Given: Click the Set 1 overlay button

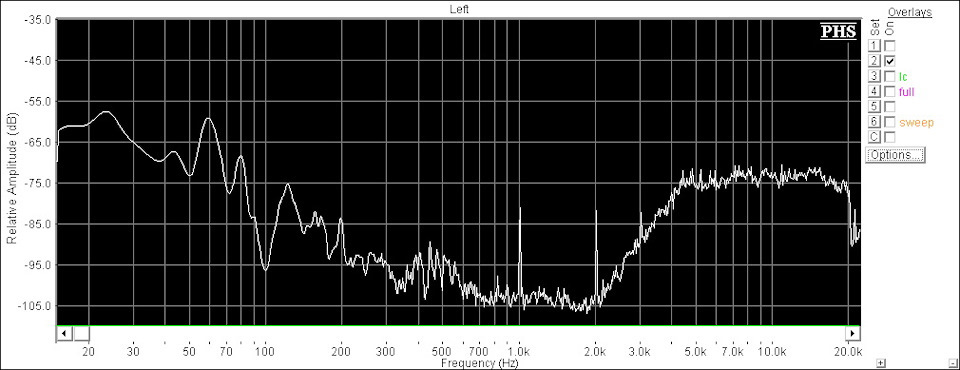Looking at the screenshot, I should [x=874, y=46].
